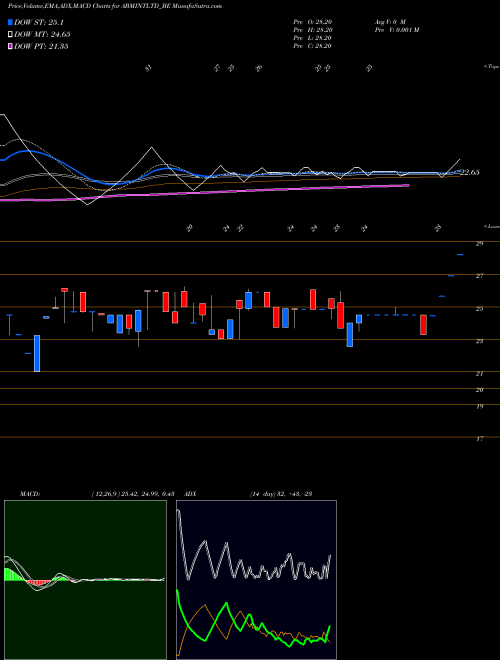Click the 'Pre H: 28.20' value

point(312,30)
